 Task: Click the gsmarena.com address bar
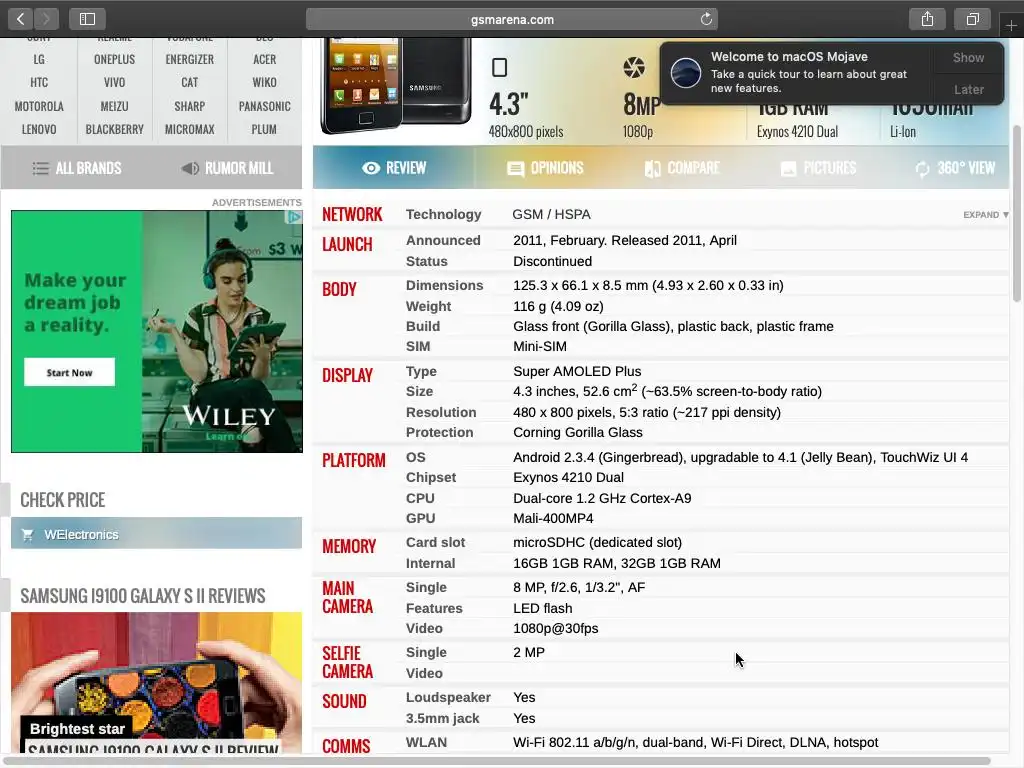[512, 19]
